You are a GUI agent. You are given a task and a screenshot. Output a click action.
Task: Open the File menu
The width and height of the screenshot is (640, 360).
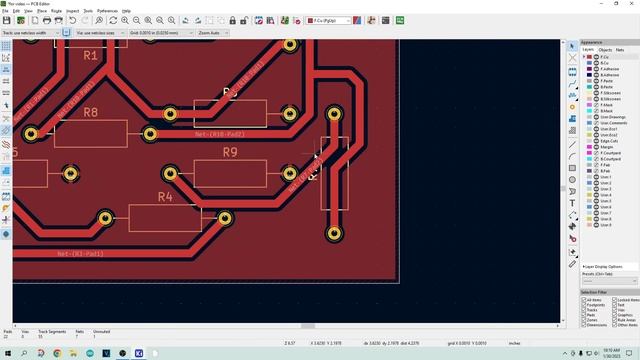point(5,11)
